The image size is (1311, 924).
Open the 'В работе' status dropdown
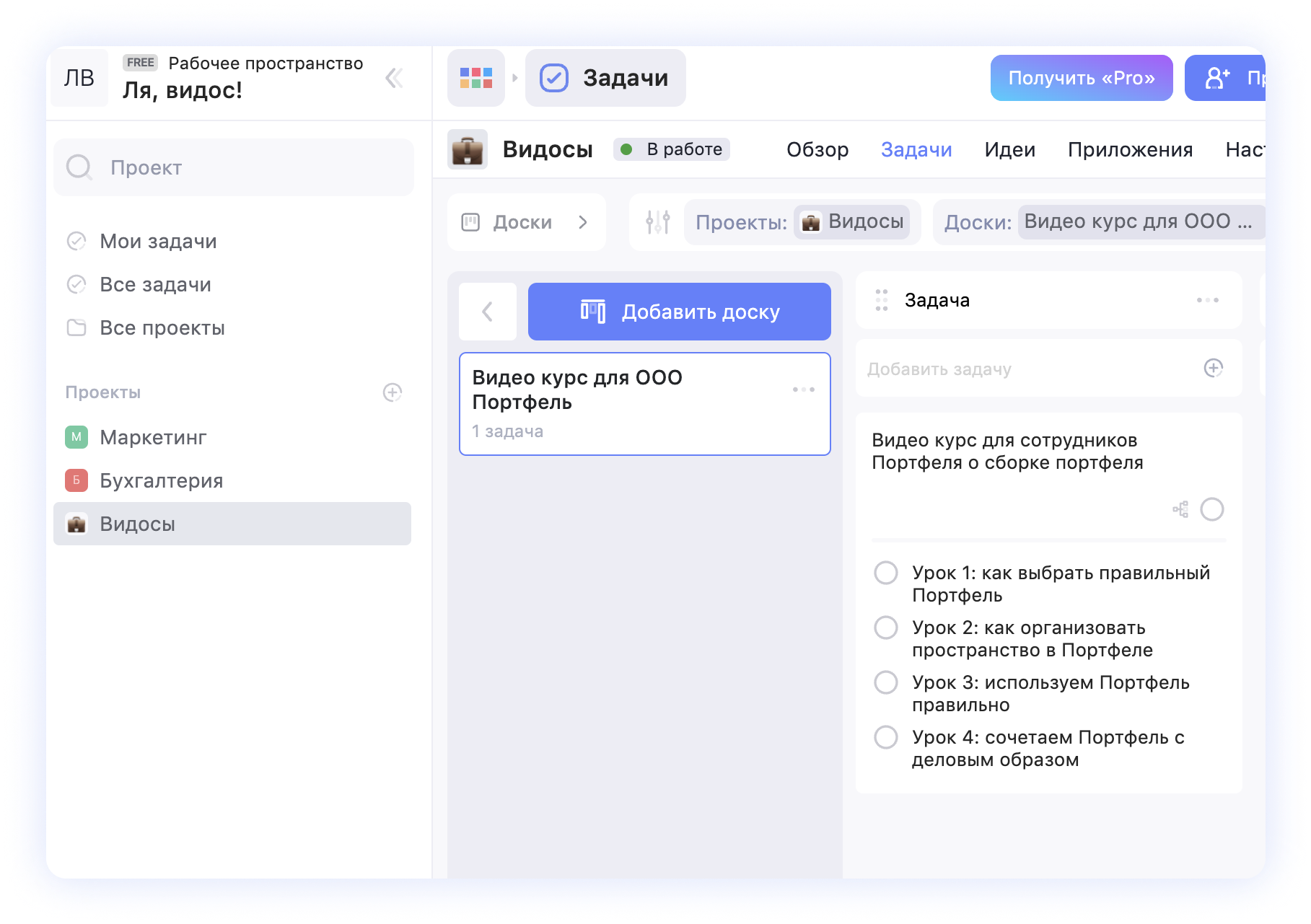672,149
